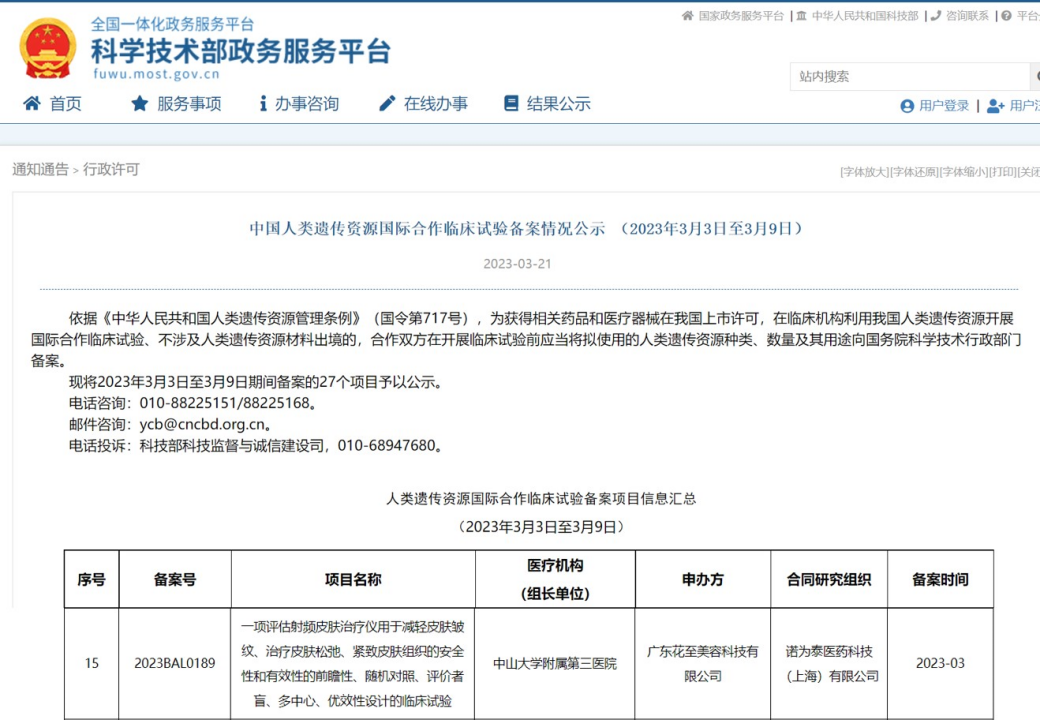Open the 国家政务服务平台 link
1040x720 pixels.
741,16
